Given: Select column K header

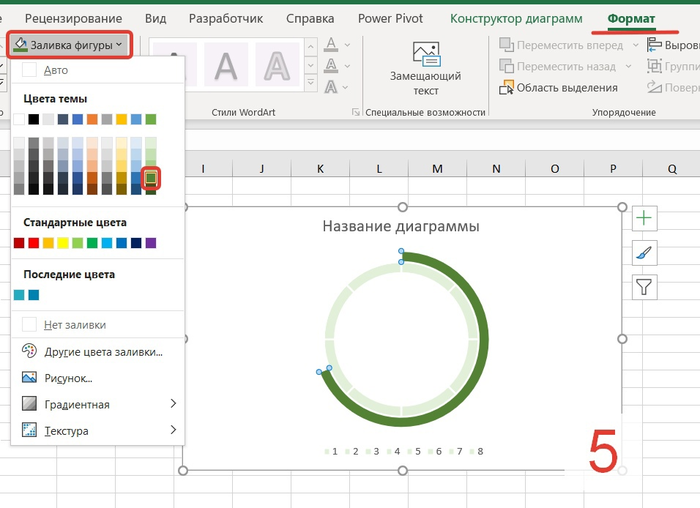Looking at the screenshot, I should 320,169.
